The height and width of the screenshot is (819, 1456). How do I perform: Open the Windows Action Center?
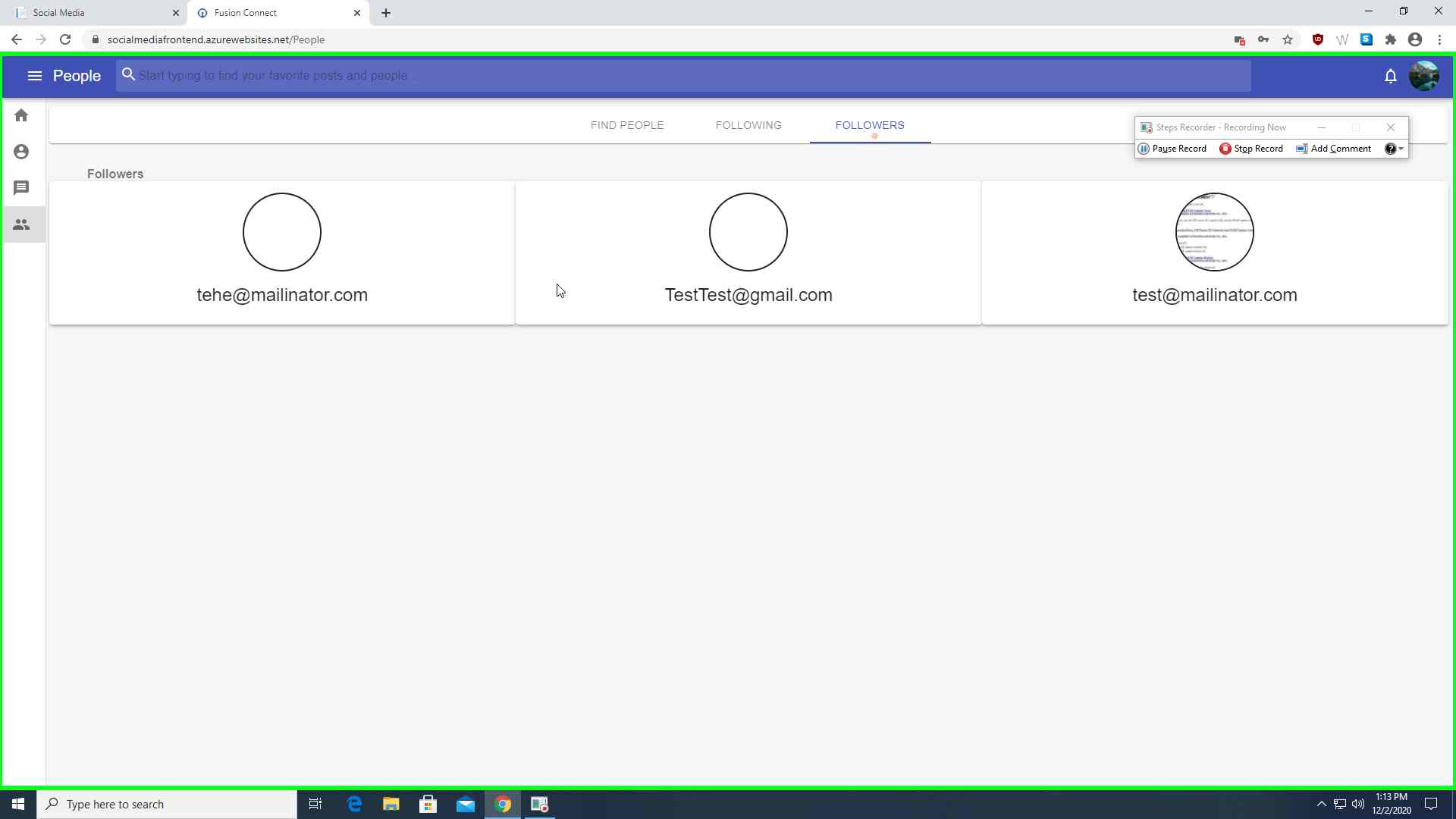(x=1431, y=804)
